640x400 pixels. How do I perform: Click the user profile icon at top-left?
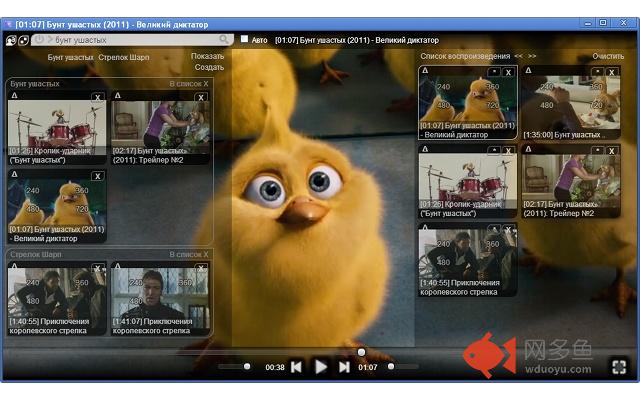pyautogui.click(x=11, y=40)
